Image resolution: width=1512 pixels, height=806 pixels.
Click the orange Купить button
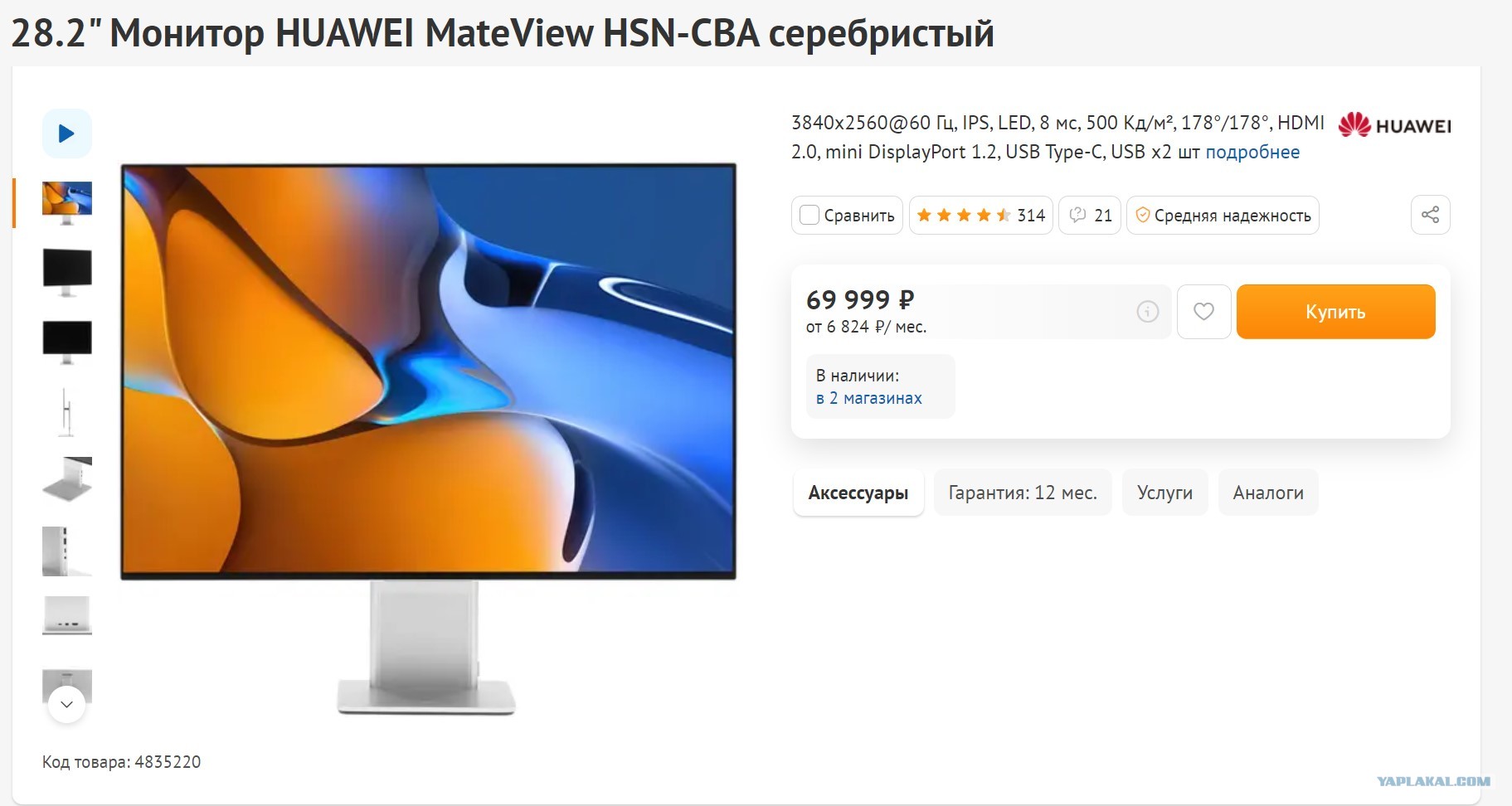tap(1335, 312)
